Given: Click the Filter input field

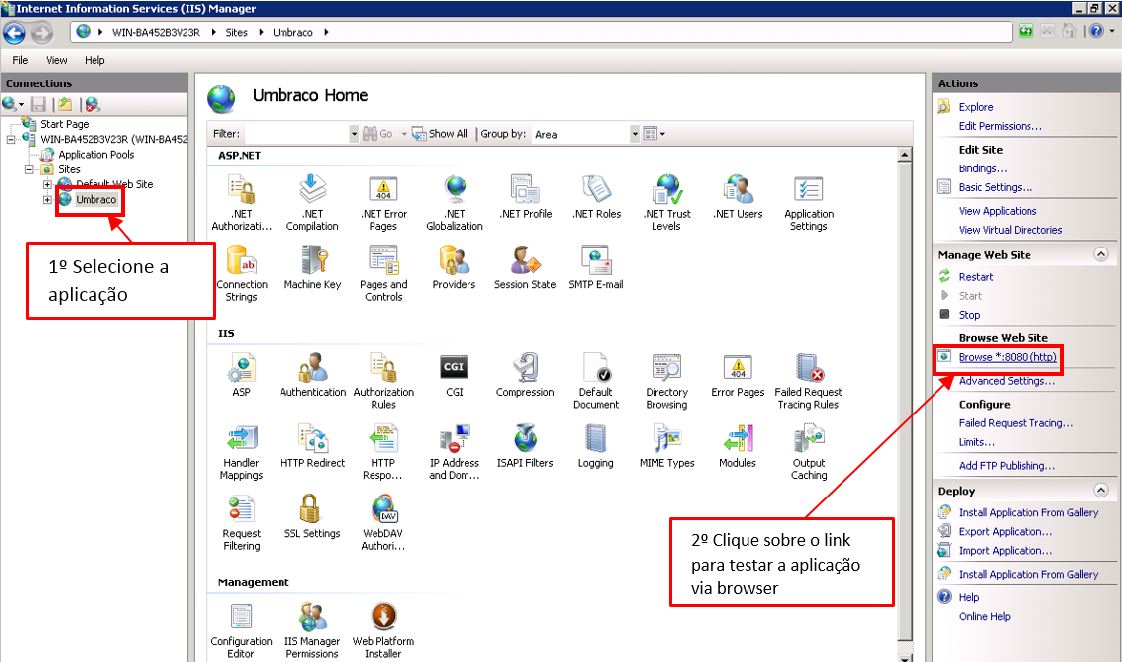Looking at the screenshot, I should (x=296, y=134).
